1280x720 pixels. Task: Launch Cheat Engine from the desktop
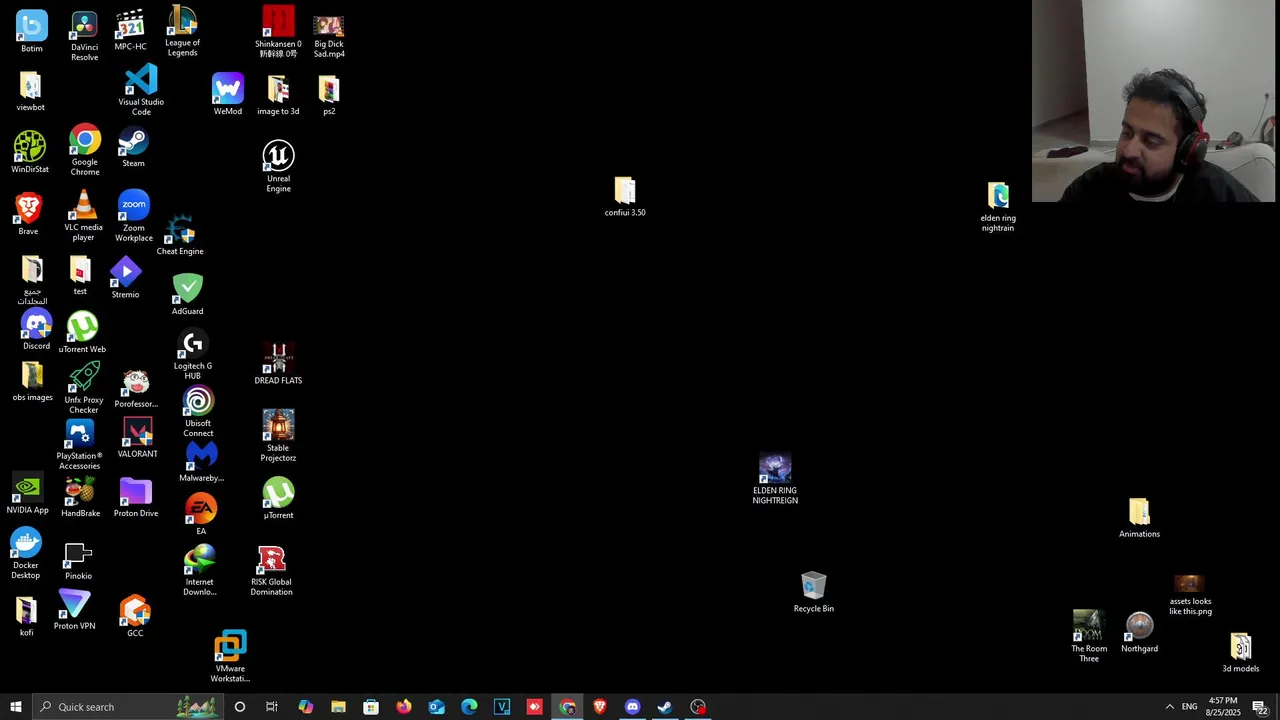tap(180, 235)
